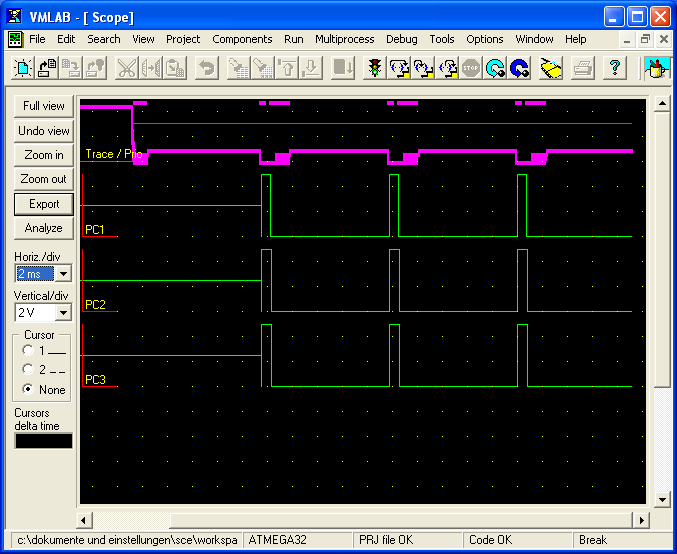Click the VMLAB scope icon in menu bar
This screenshot has height=554, width=677.
[15, 39]
